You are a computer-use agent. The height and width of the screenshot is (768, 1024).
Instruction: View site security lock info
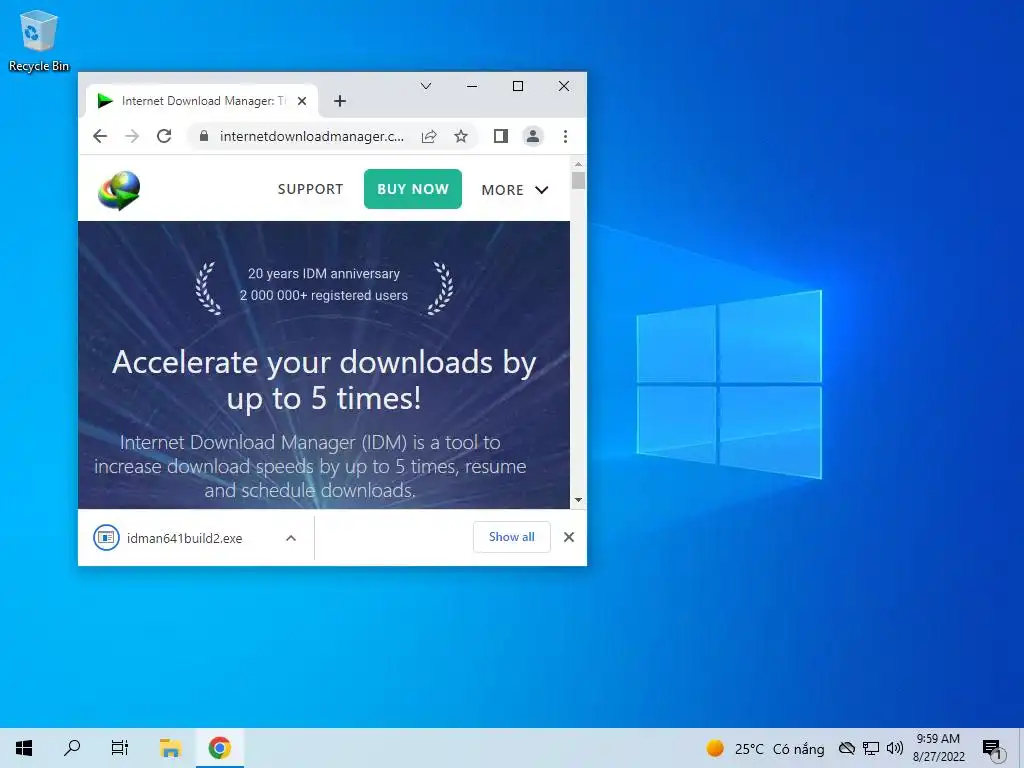pyautogui.click(x=204, y=136)
